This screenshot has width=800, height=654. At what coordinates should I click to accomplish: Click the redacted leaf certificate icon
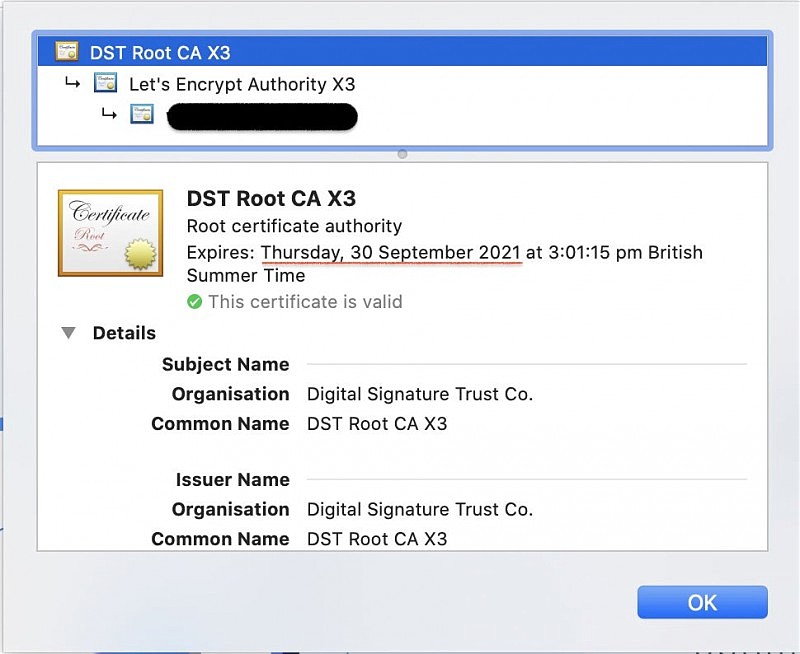point(142,114)
